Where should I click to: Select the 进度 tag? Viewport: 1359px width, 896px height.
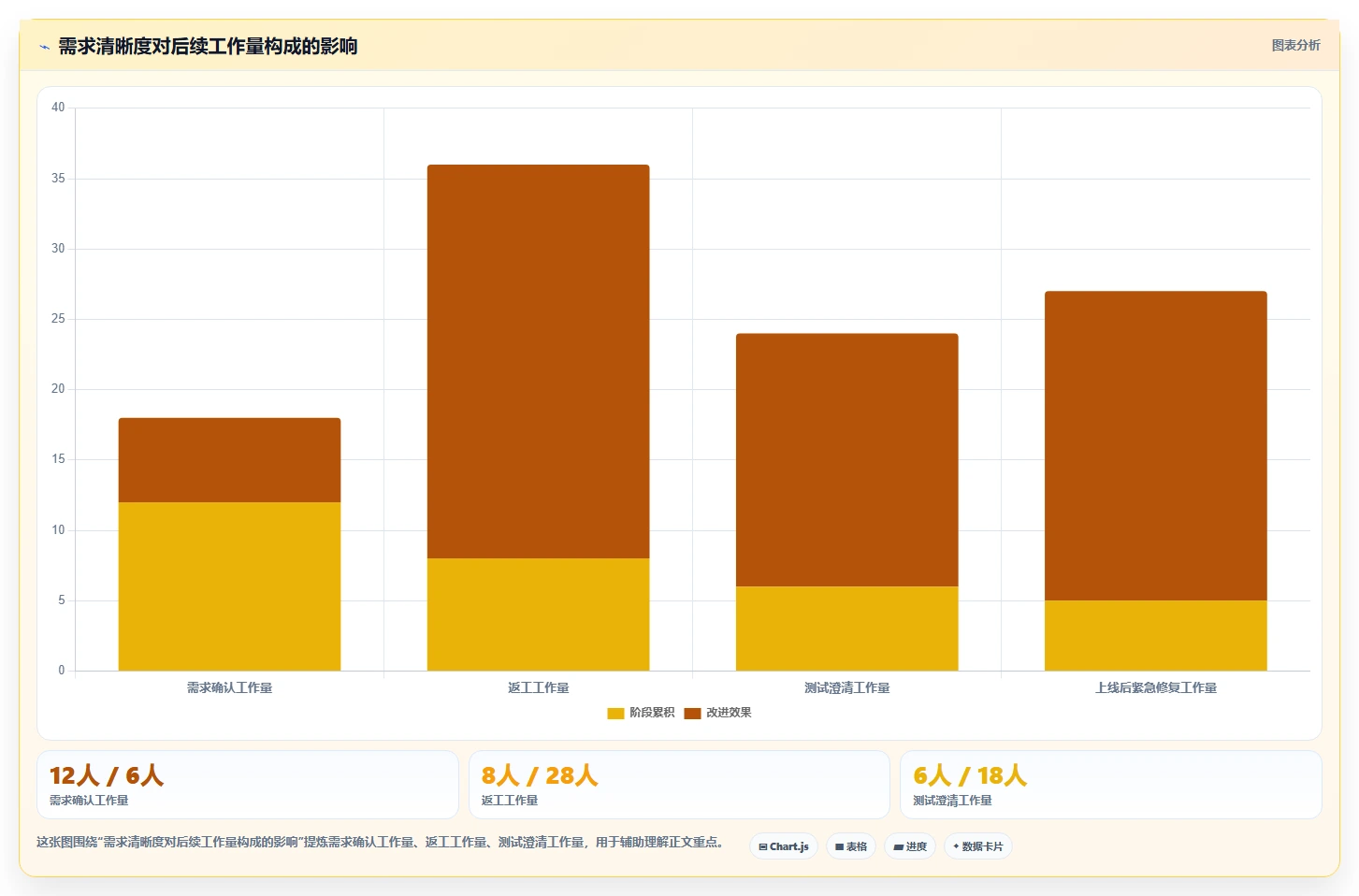910,846
